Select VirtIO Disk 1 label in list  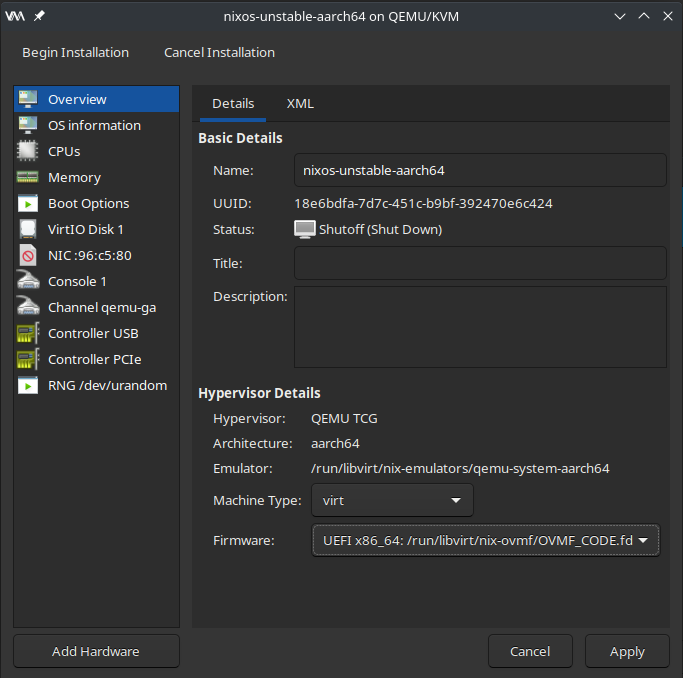tap(86, 229)
